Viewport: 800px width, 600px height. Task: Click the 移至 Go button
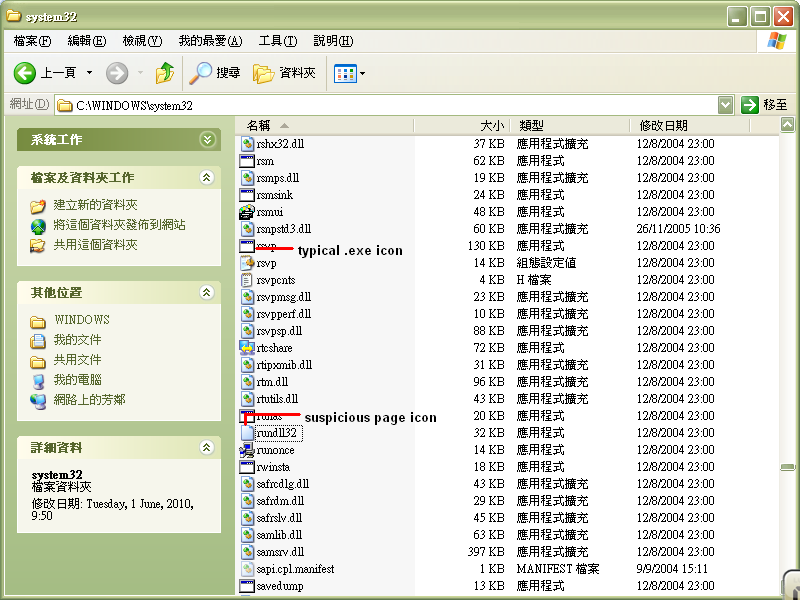tap(764, 105)
